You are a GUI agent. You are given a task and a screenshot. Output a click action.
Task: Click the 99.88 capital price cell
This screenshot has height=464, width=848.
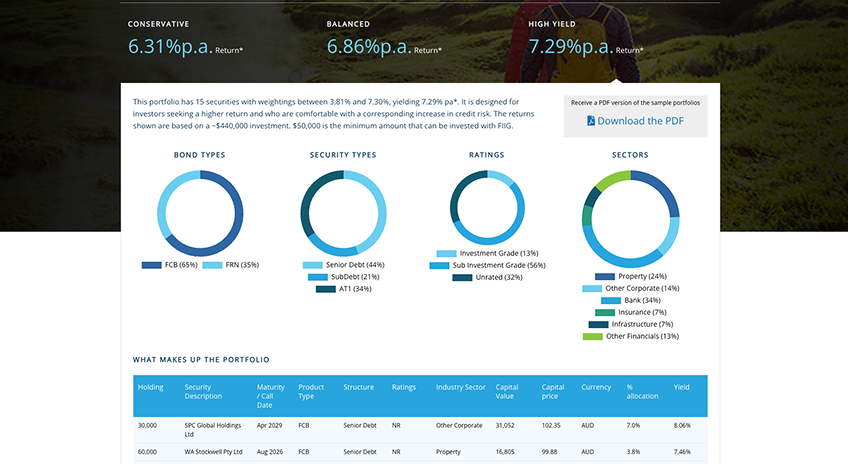point(549,452)
